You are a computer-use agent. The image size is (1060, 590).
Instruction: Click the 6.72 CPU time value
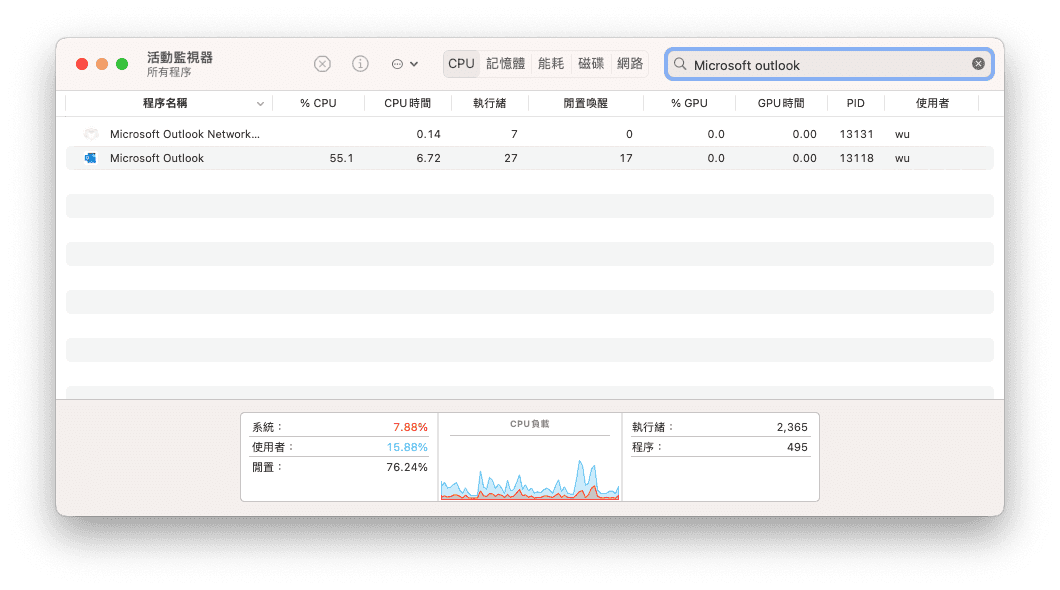tap(429, 158)
